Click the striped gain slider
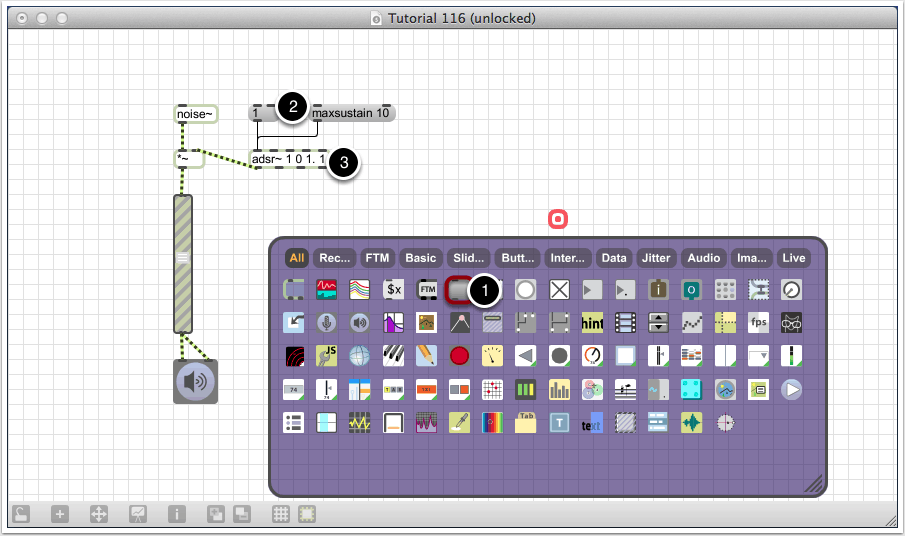The width and height of the screenshot is (905, 536). 183,264
